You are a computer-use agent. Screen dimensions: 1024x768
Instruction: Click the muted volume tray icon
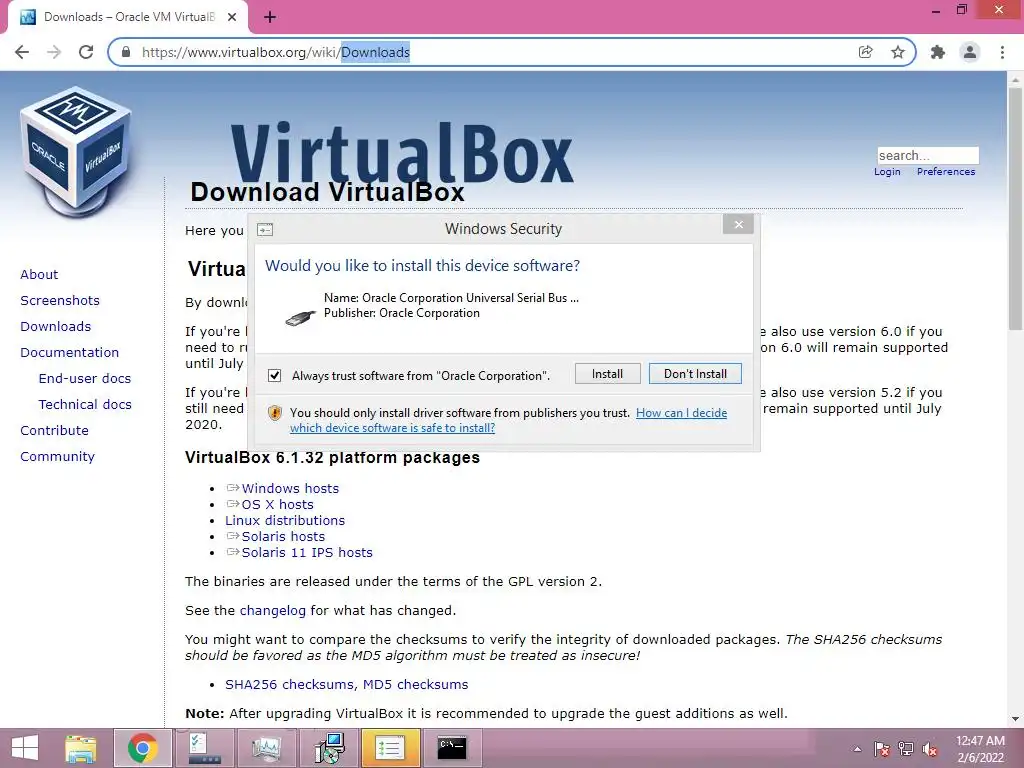coord(930,749)
